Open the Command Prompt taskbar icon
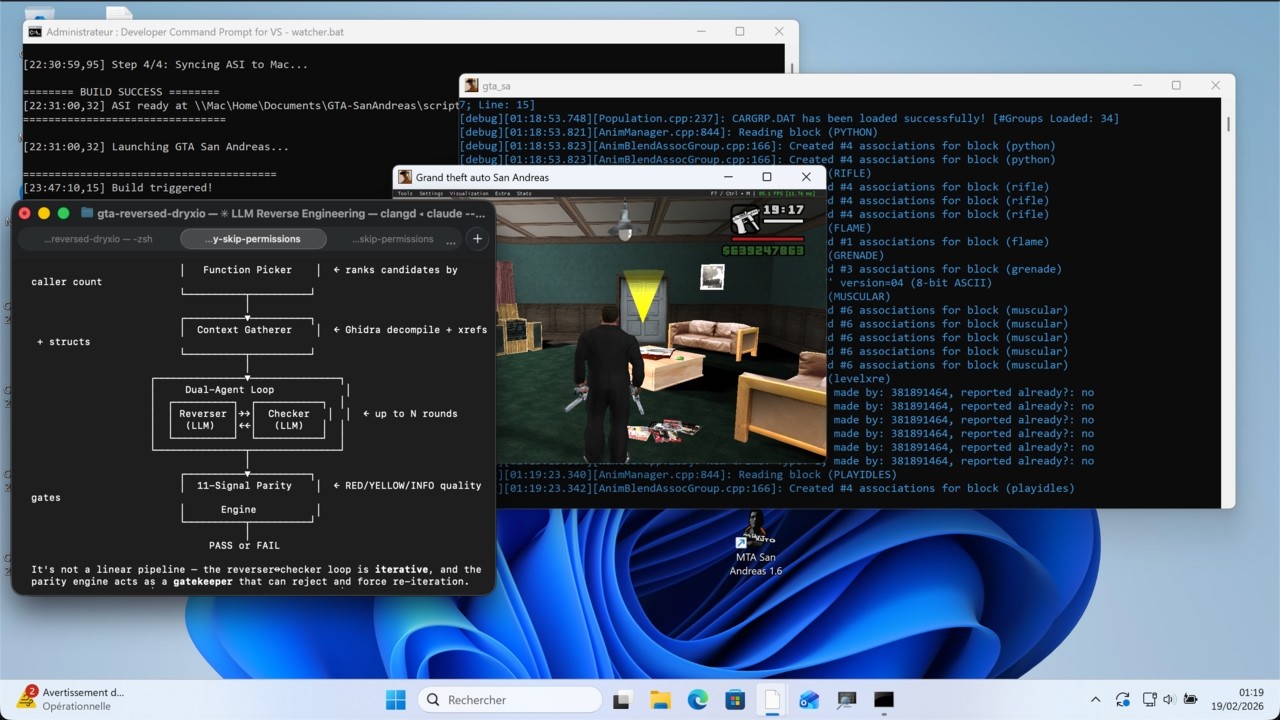1280x720 pixels. click(x=884, y=700)
